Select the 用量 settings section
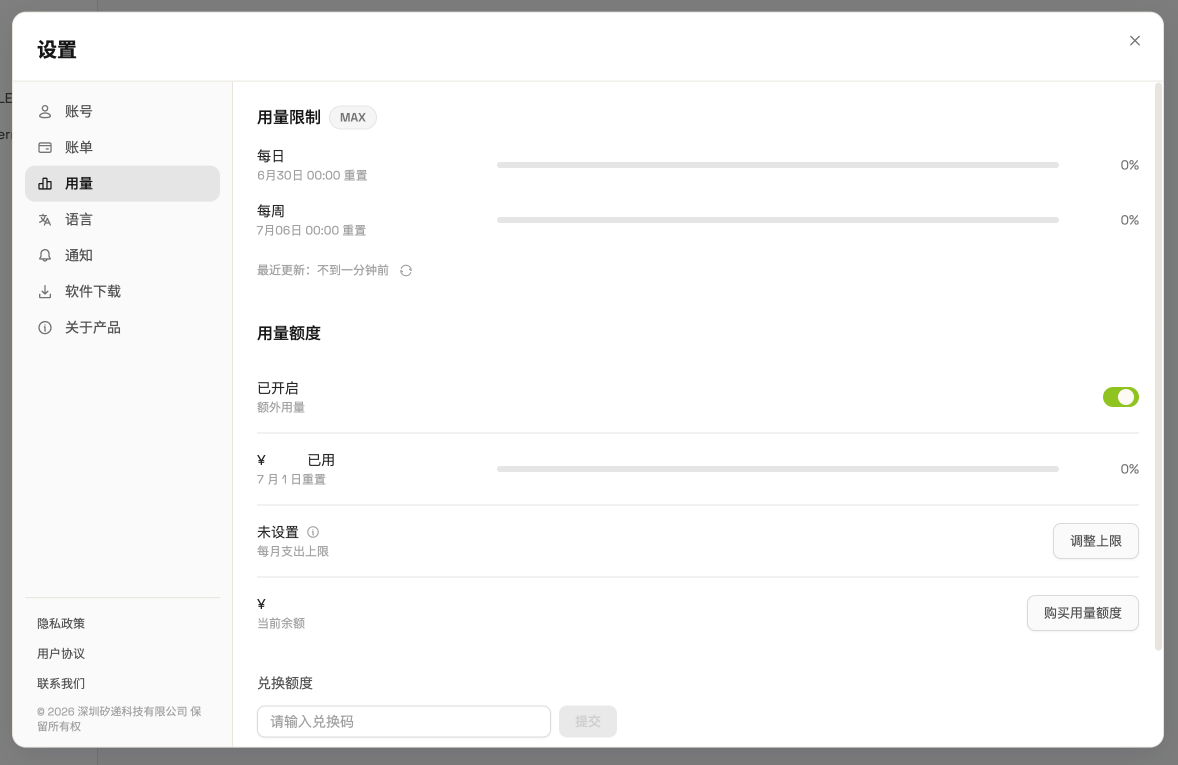 [x=122, y=183]
